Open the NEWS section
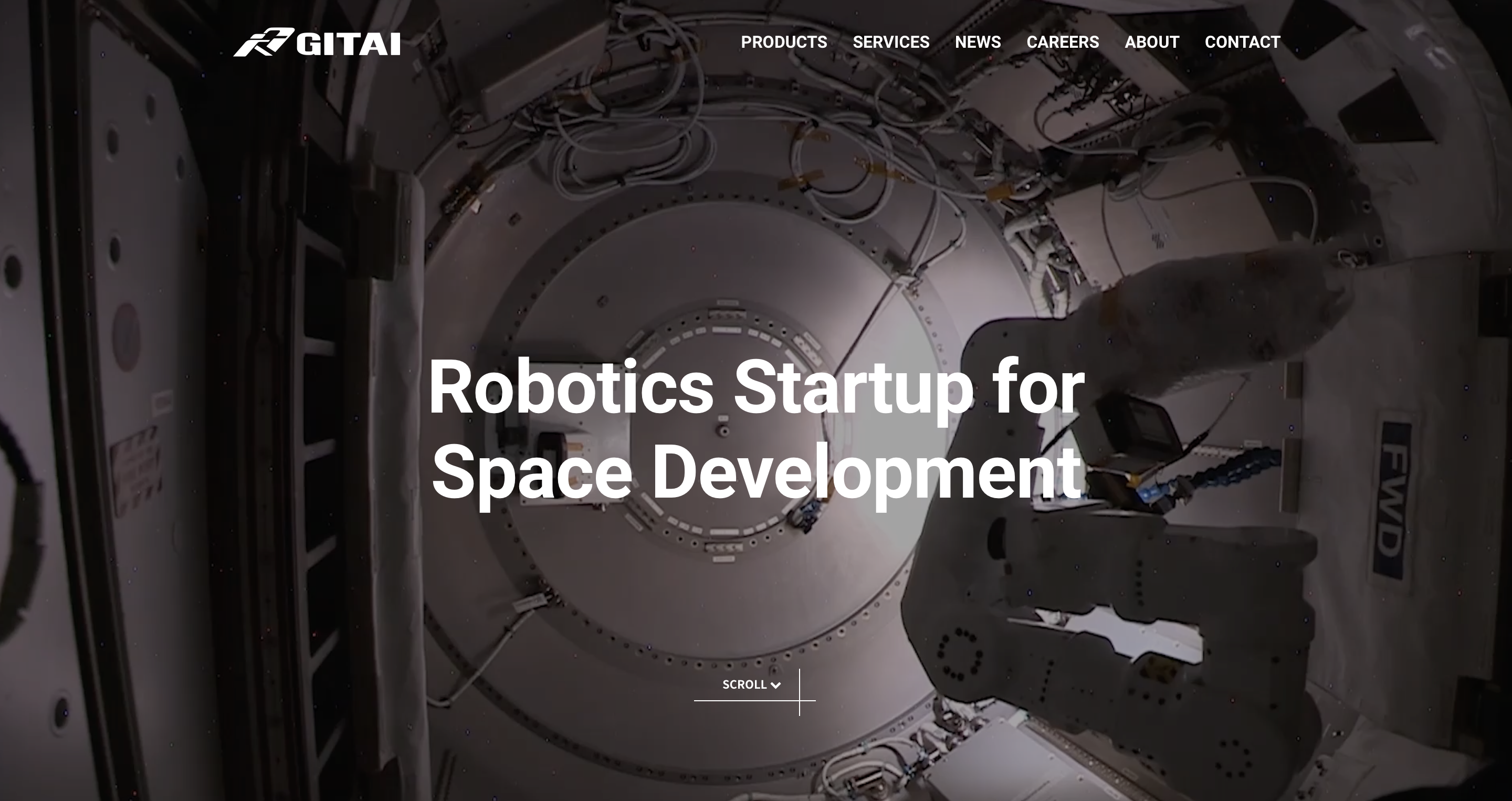 point(978,42)
